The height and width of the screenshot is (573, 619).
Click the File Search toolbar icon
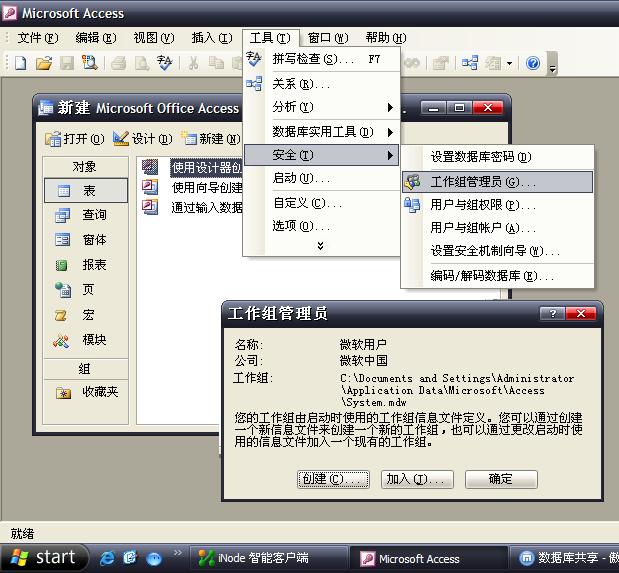point(90,63)
